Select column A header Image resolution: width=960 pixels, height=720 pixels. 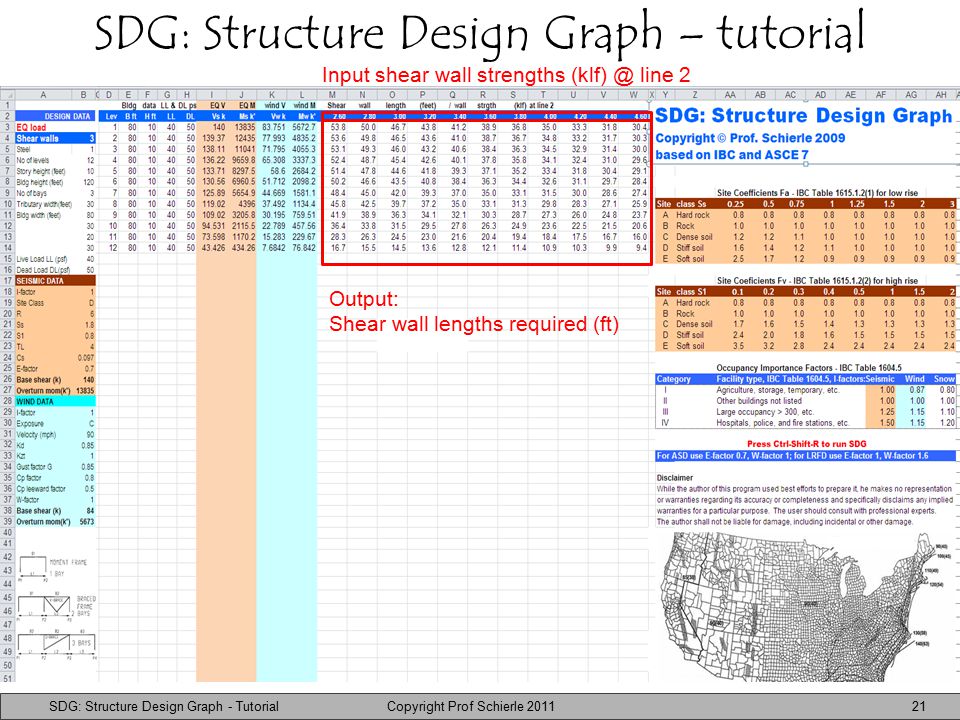[43, 95]
